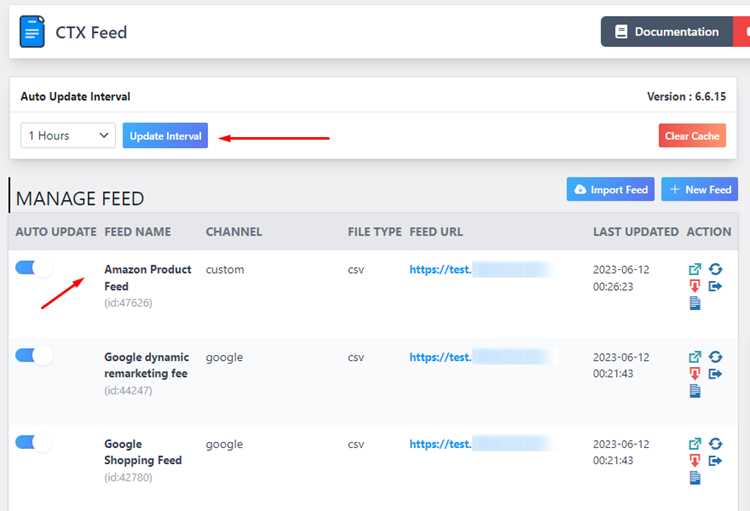Click the ACTION column header
The width and height of the screenshot is (750, 511).
[x=709, y=232]
